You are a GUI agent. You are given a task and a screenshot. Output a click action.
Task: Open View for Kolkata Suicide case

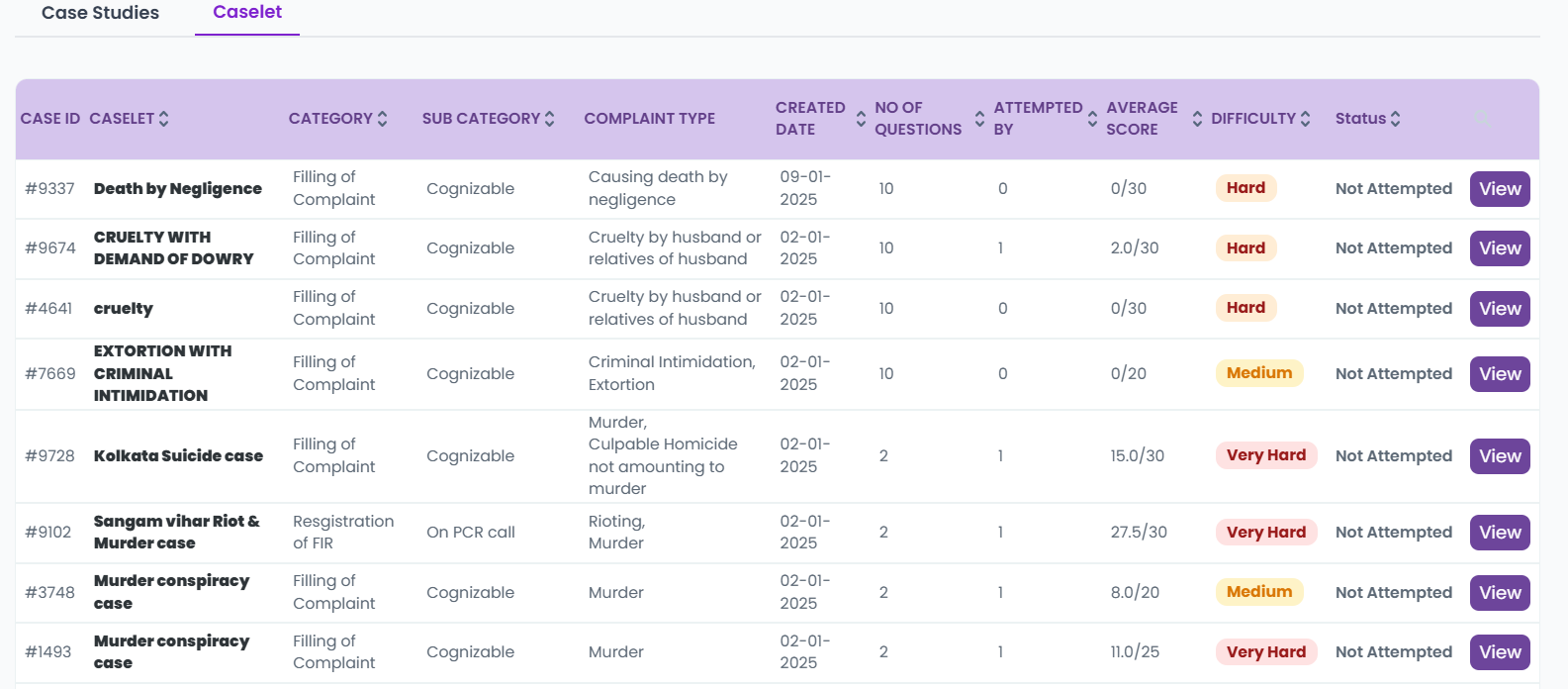click(x=1500, y=456)
